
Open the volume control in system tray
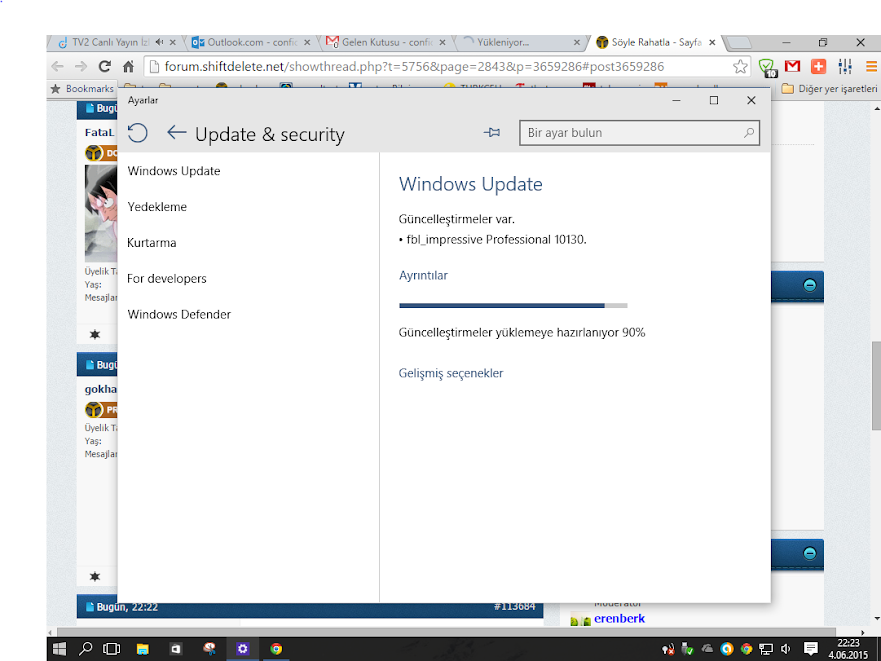[785, 650]
